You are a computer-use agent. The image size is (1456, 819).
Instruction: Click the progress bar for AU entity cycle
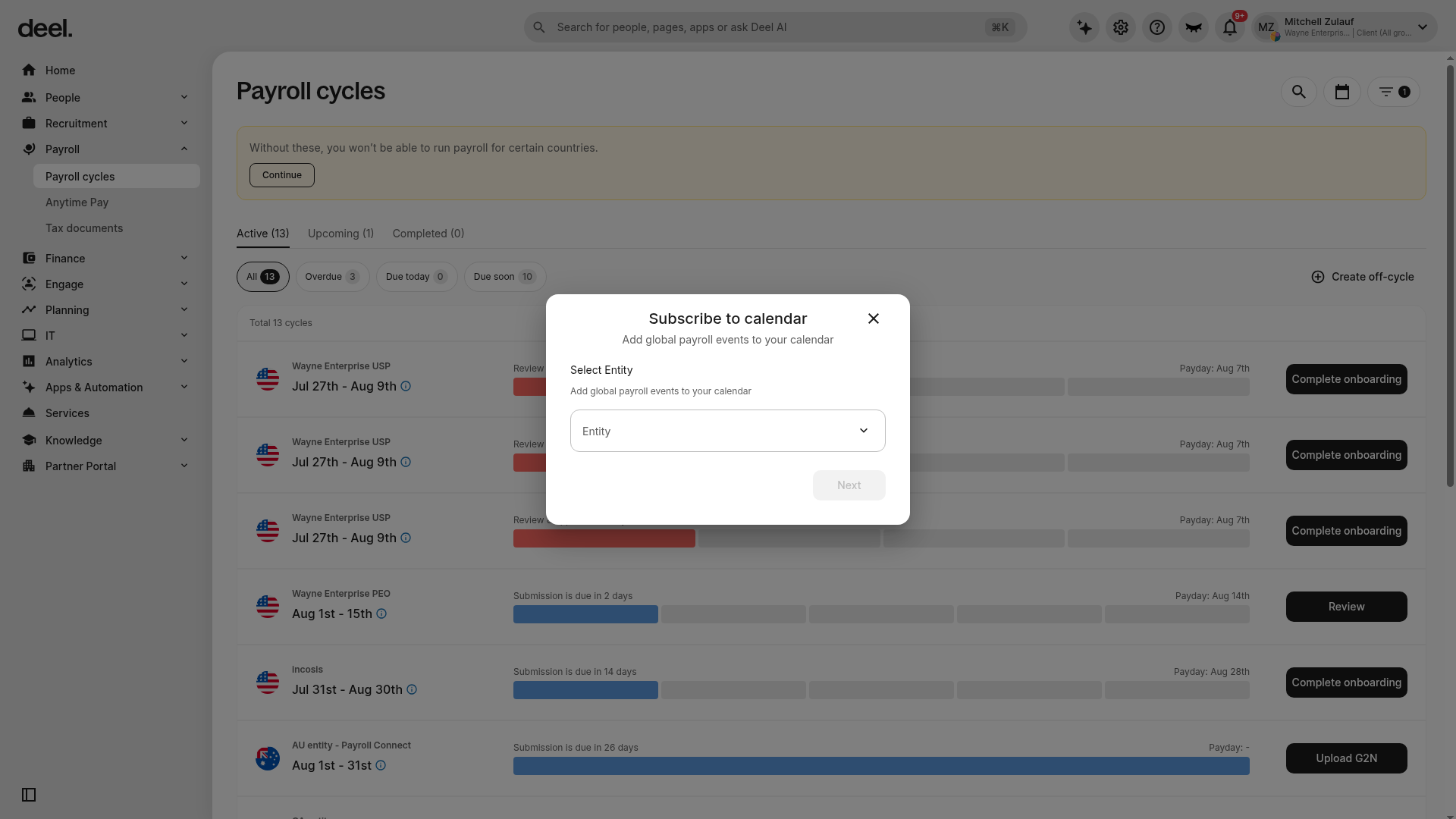[x=881, y=766]
